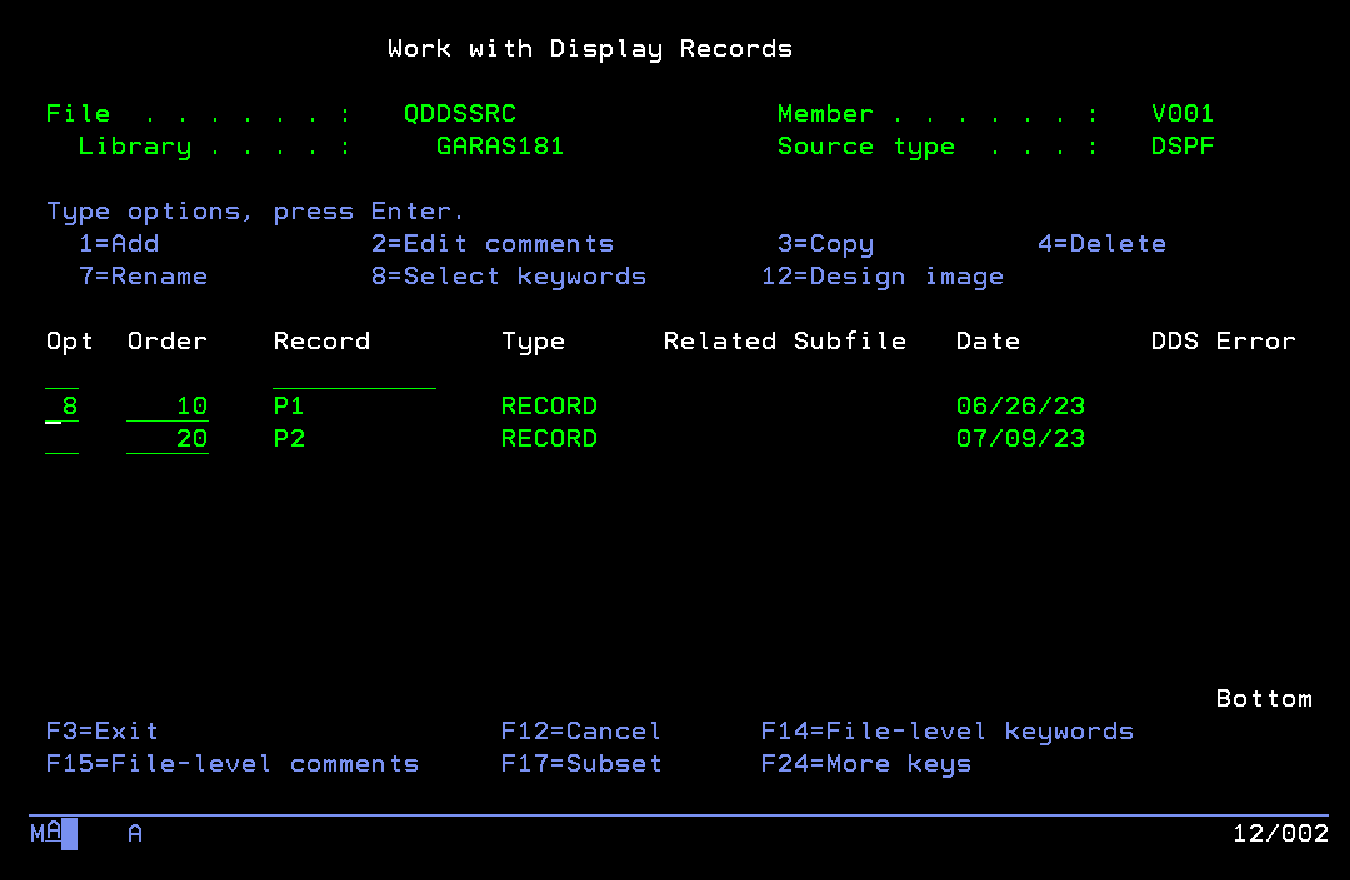Show F24=More keys

(x=866, y=764)
